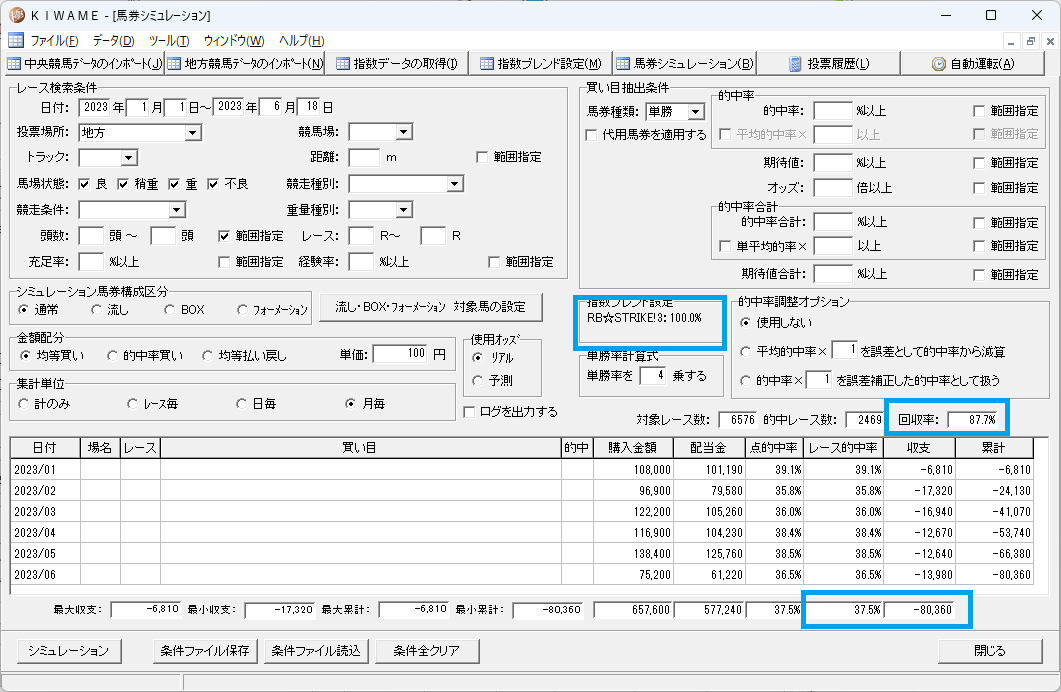Open 中央競馬データのインポート toolbar button
This screenshot has width=1061, height=692.
tap(85, 64)
